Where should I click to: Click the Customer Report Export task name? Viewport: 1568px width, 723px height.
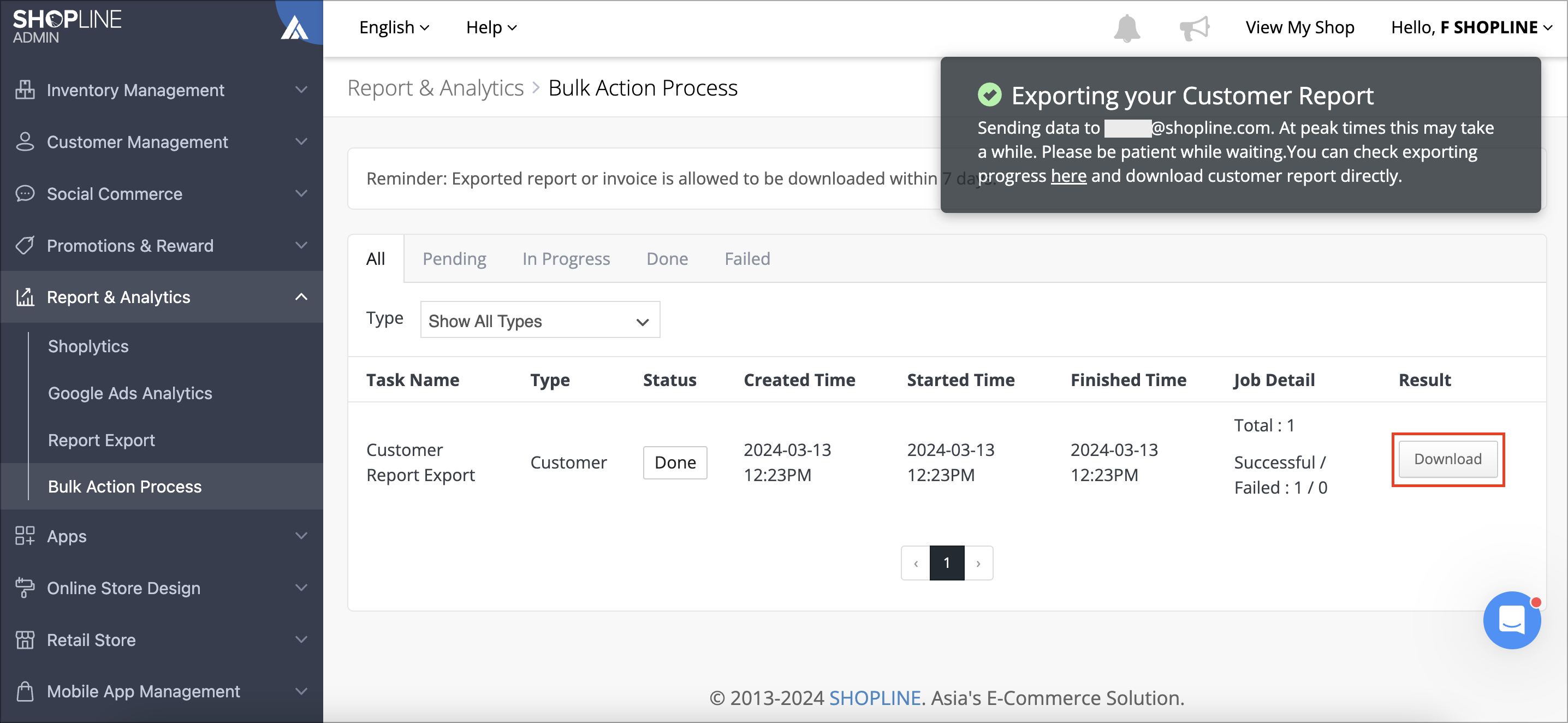click(420, 463)
